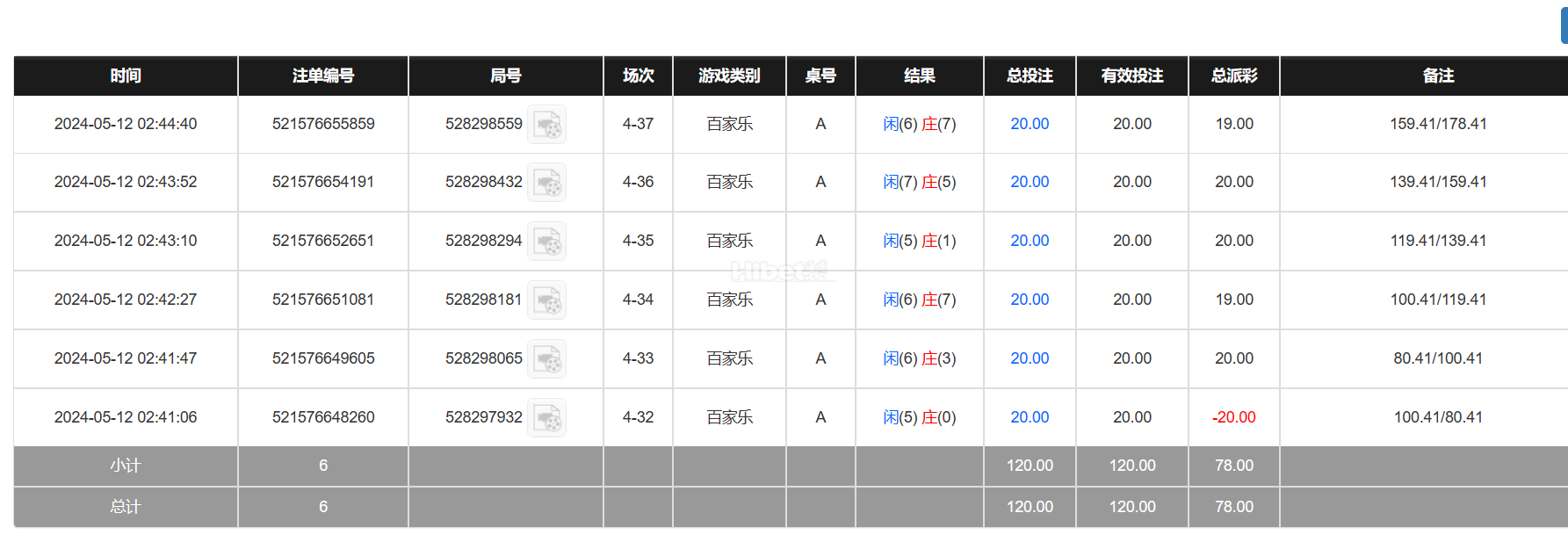Open total bet 20.00 link for order 521576651081
The image size is (1568, 542).
pos(1030,300)
